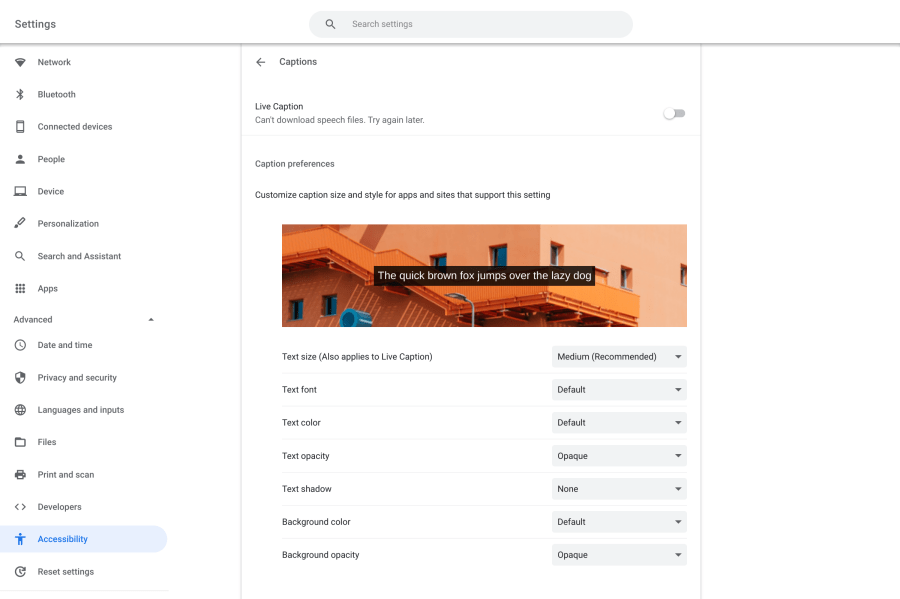This screenshot has height=599, width=900.
Task: Click the Bluetooth icon in sidebar
Action: 20,94
